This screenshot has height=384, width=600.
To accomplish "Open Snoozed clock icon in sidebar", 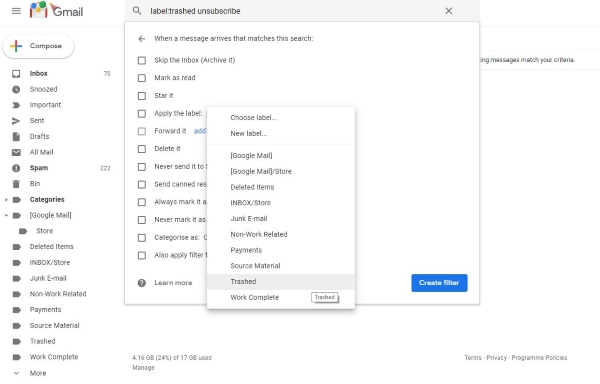I will click(x=16, y=89).
